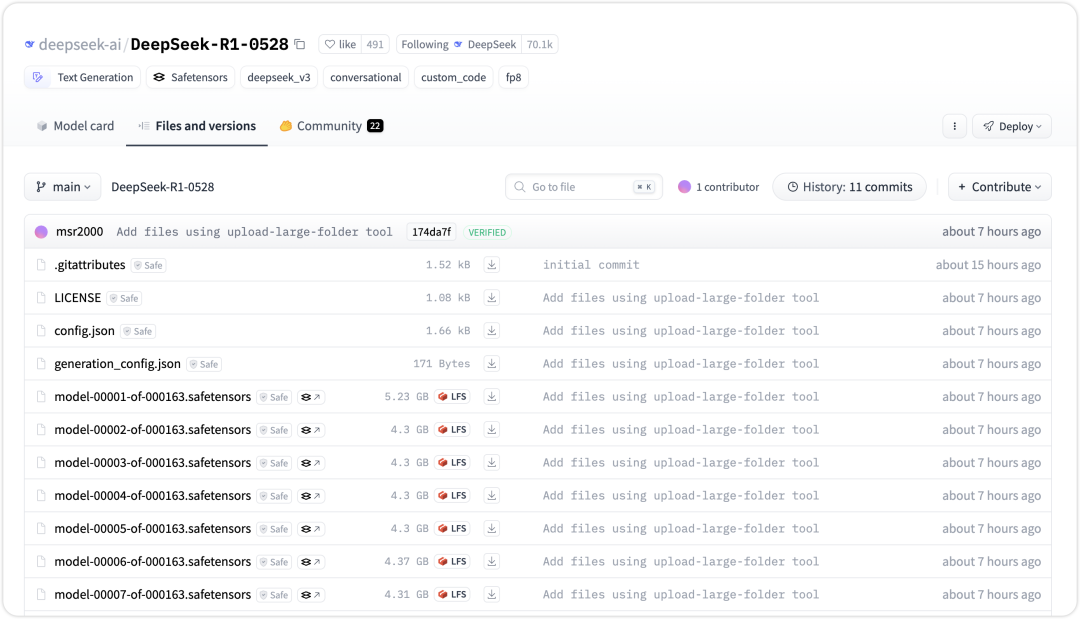Screen dimensions: 1080x619
Task: Download the config.json file
Action: (x=492, y=331)
